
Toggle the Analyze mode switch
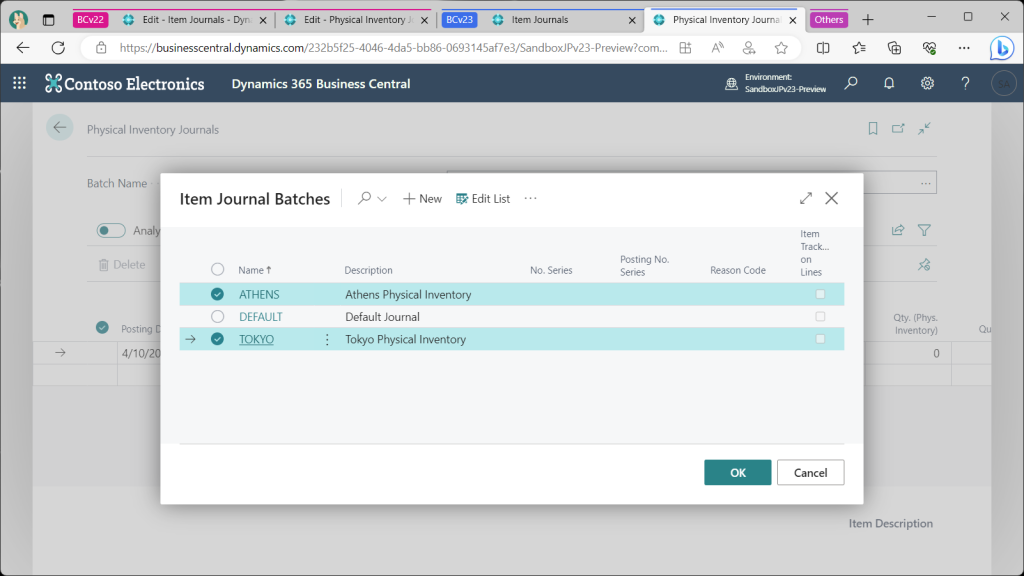pyautogui.click(x=111, y=231)
